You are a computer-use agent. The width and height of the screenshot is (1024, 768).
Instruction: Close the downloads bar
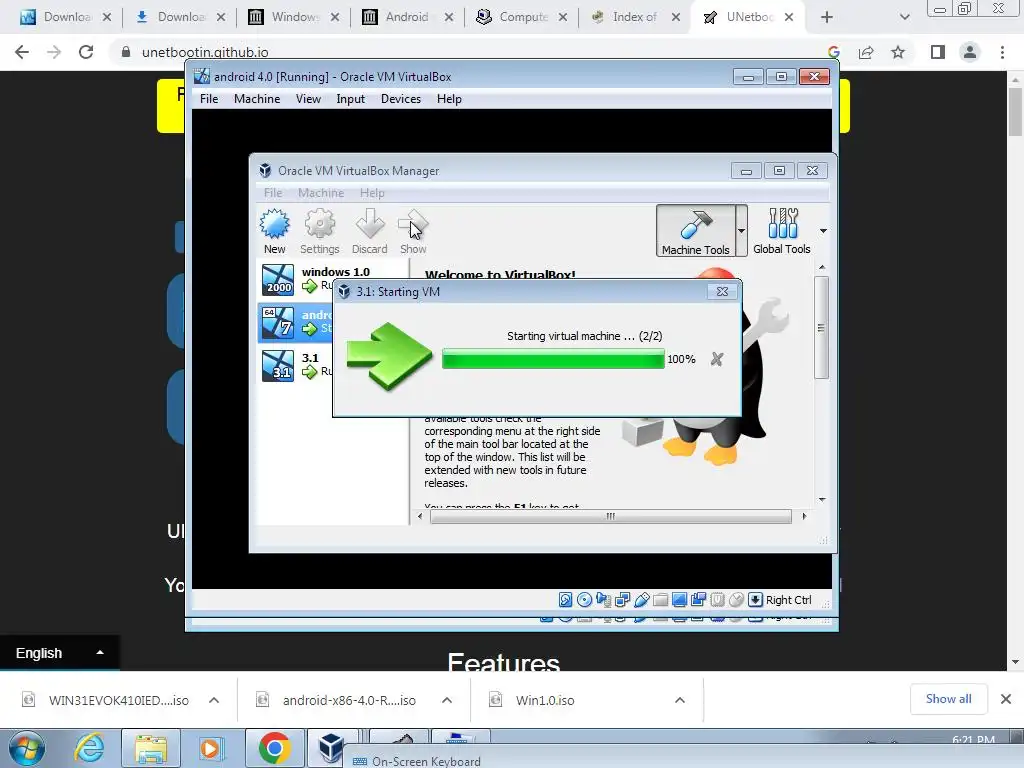pyautogui.click(x=1006, y=699)
